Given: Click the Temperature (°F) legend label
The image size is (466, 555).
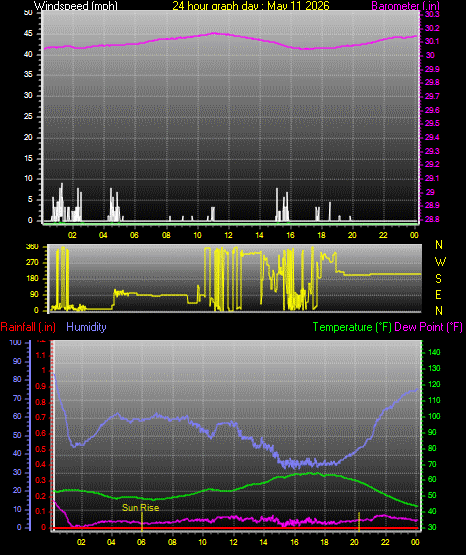Looking at the screenshot, I should (x=352, y=327).
